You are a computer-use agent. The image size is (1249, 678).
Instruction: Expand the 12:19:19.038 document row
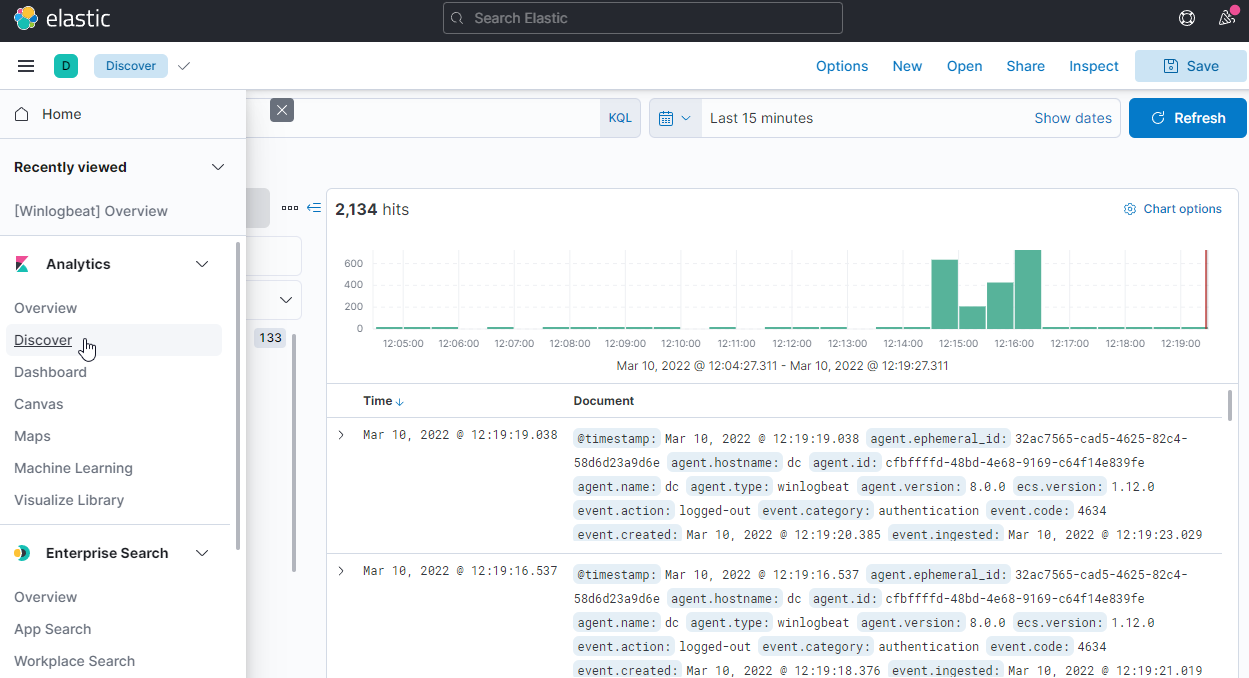click(341, 435)
